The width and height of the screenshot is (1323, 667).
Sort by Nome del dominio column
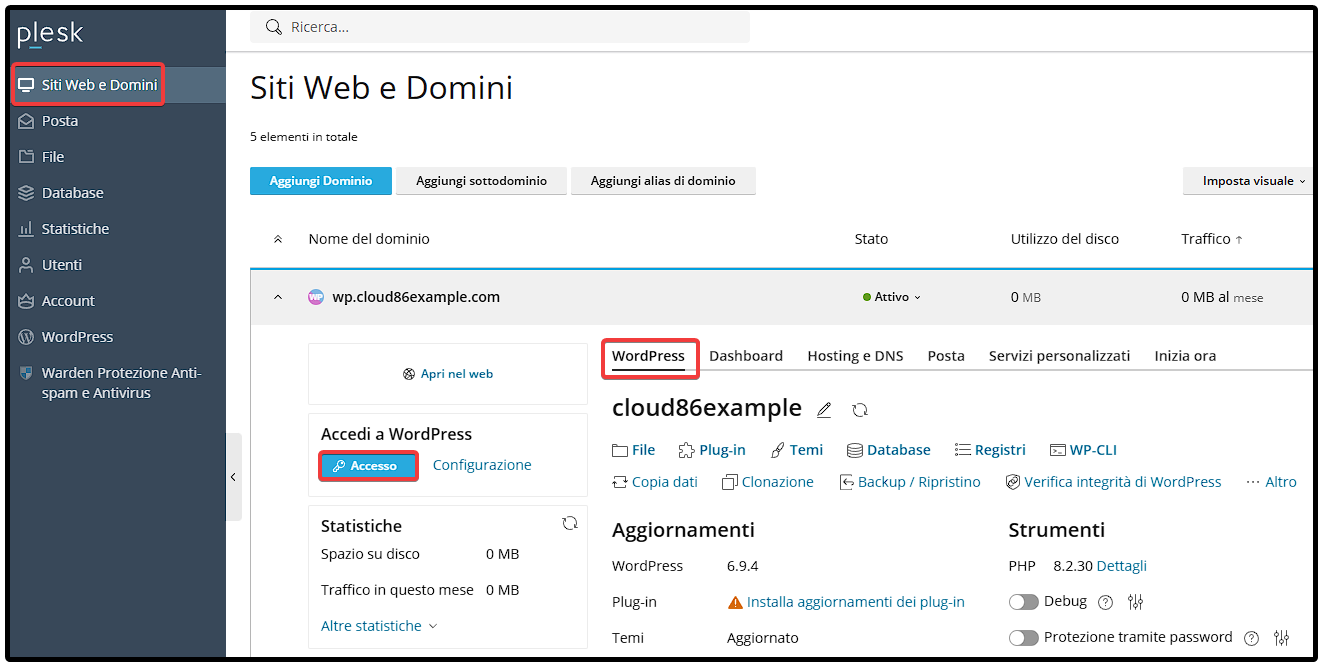[369, 239]
